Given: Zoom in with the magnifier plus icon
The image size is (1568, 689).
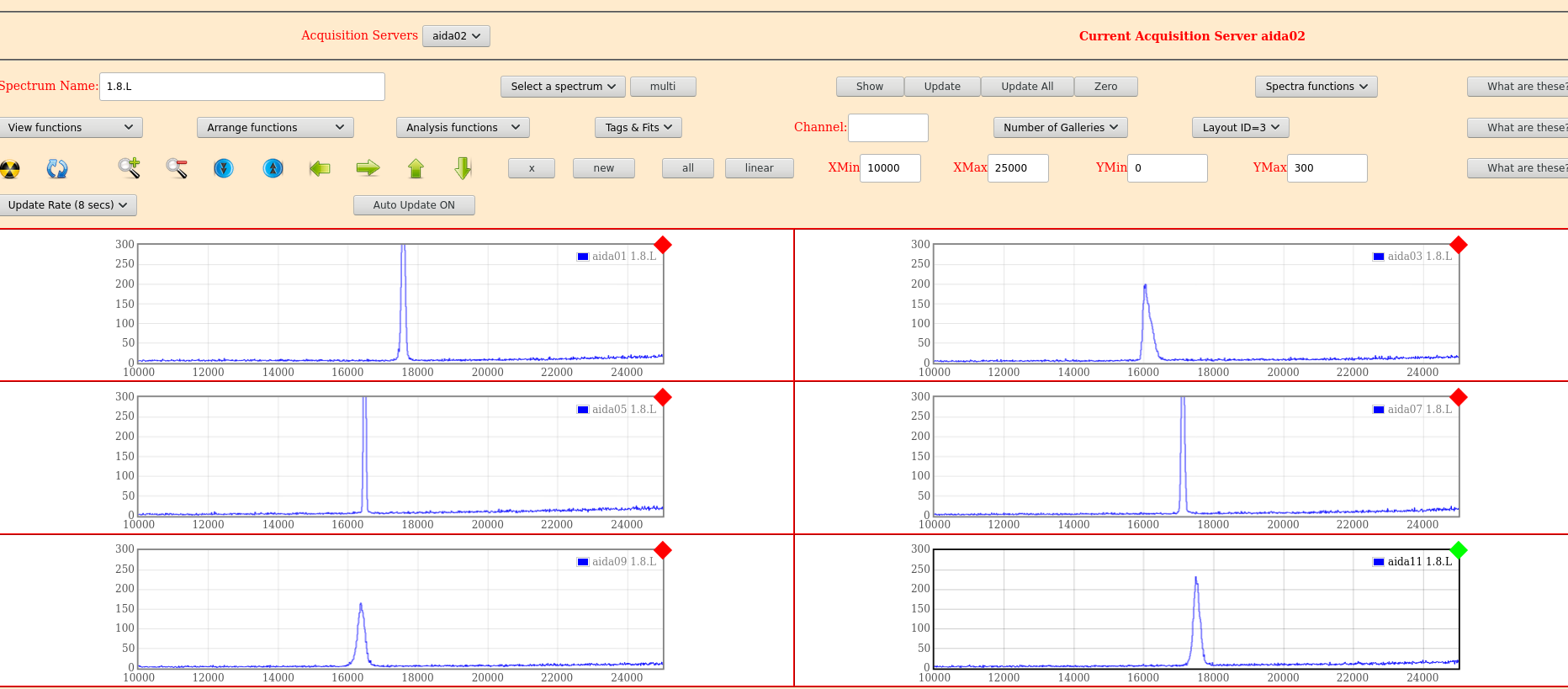Looking at the screenshot, I should coord(129,168).
